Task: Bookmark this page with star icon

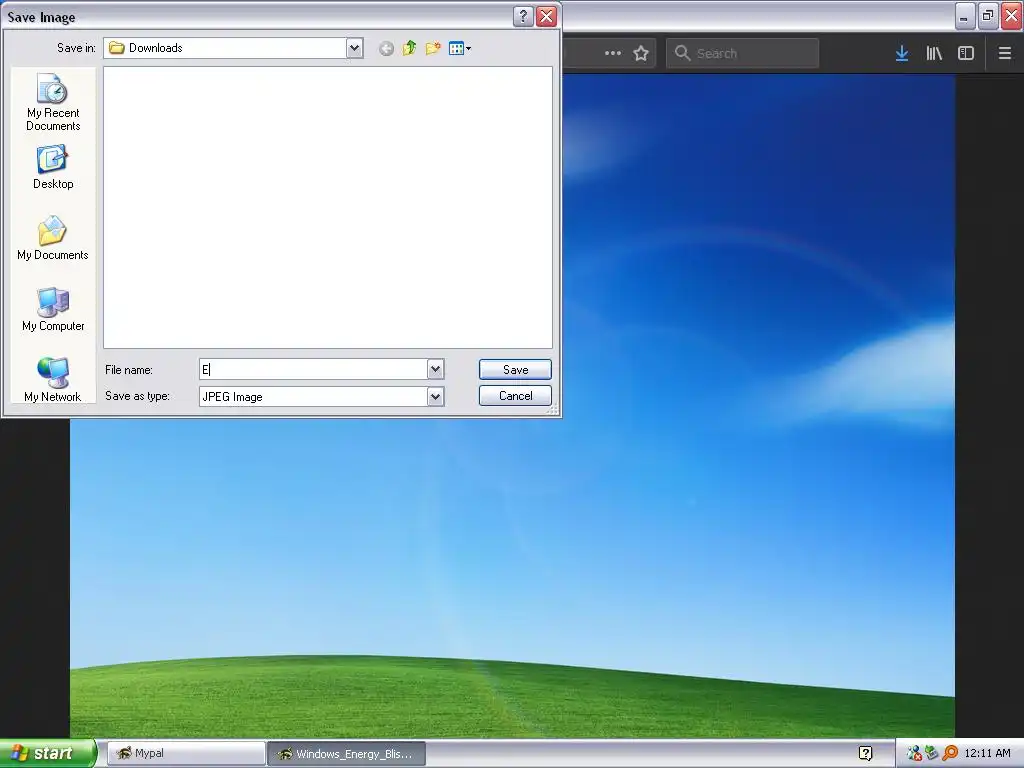Action: (x=641, y=54)
